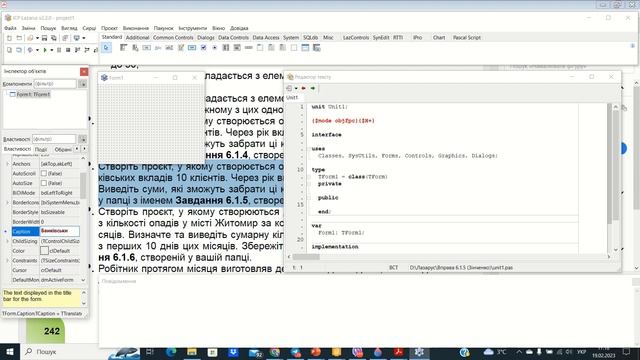The image size is (640, 360).
Task: Open the Події tab in Object Inspector
Action: 41,149
